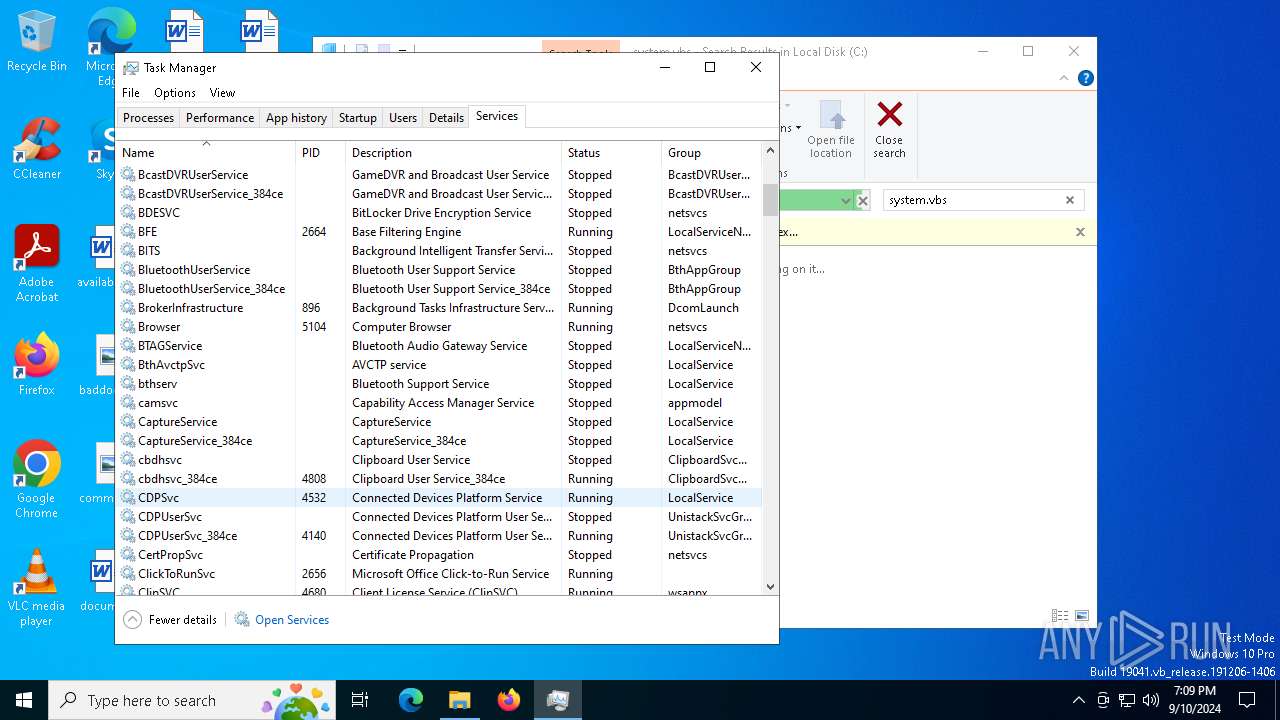Open the notification center icon

pyautogui.click(x=1247, y=700)
